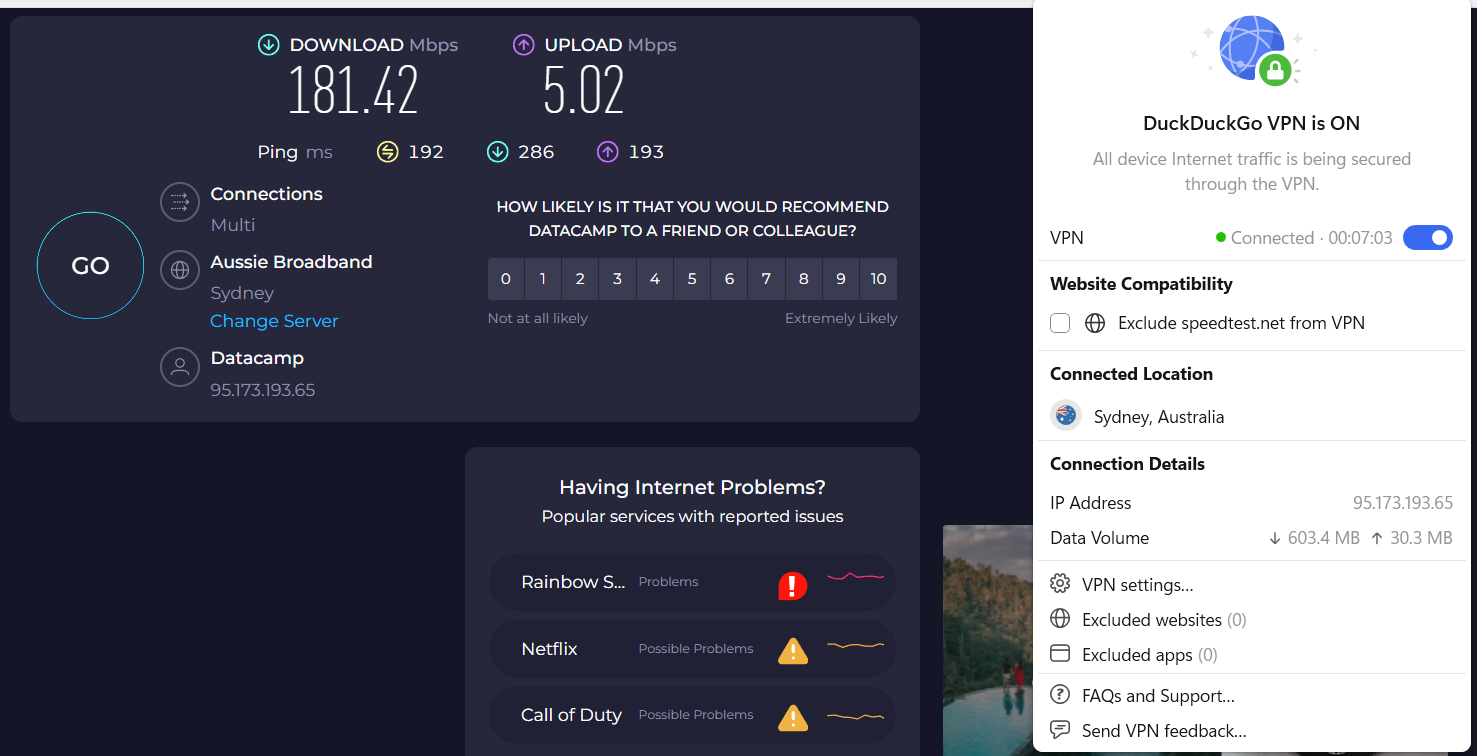Disable the VPN toggle switch
Image resolution: width=1477 pixels, height=756 pixels.
1428,237
